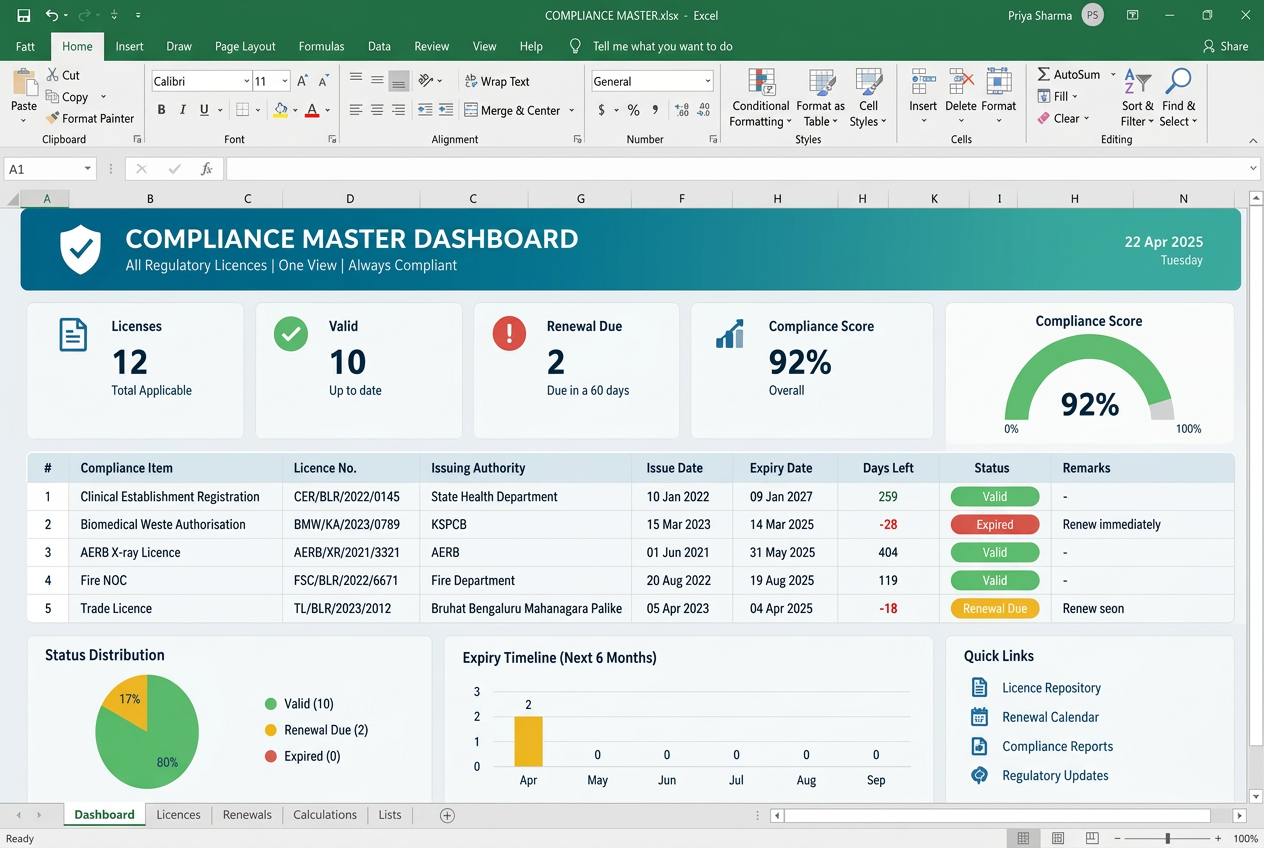
Task: Click the zoom slider handle
Action: [x=1167, y=838]
